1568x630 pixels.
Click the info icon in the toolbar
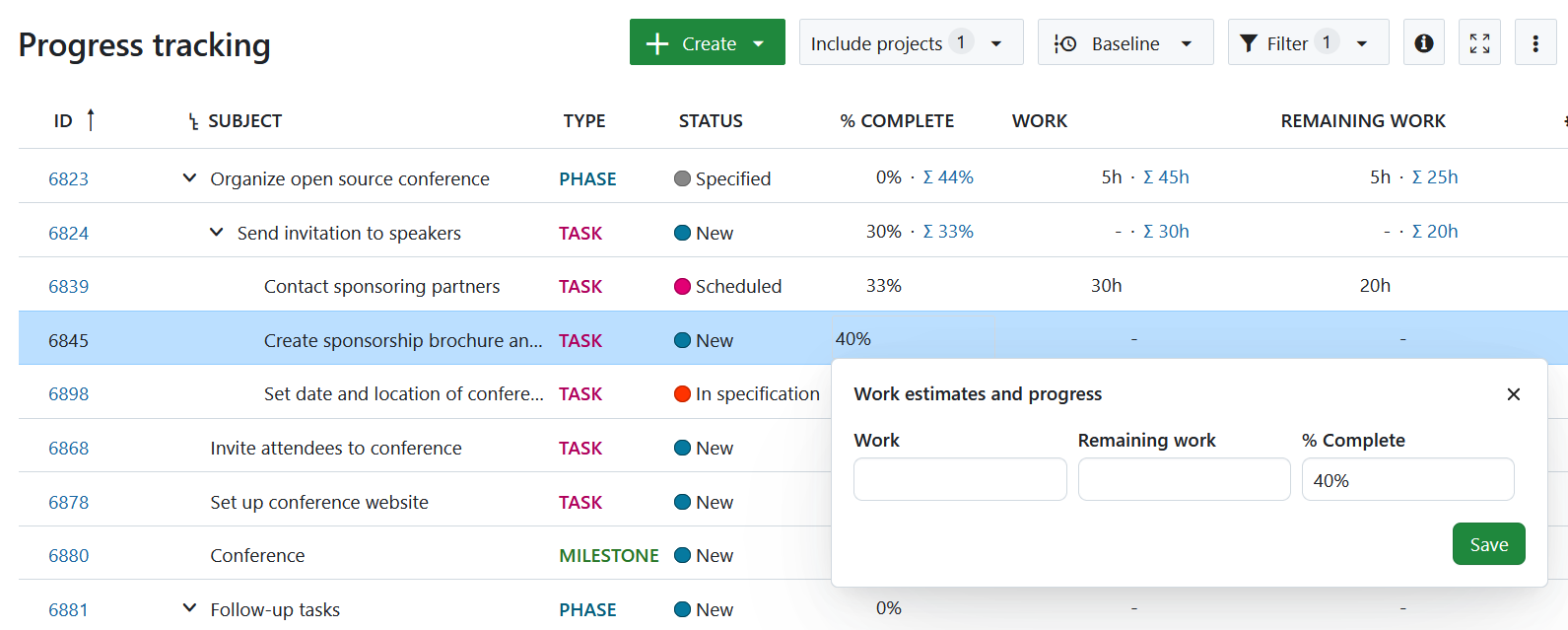1423,43
